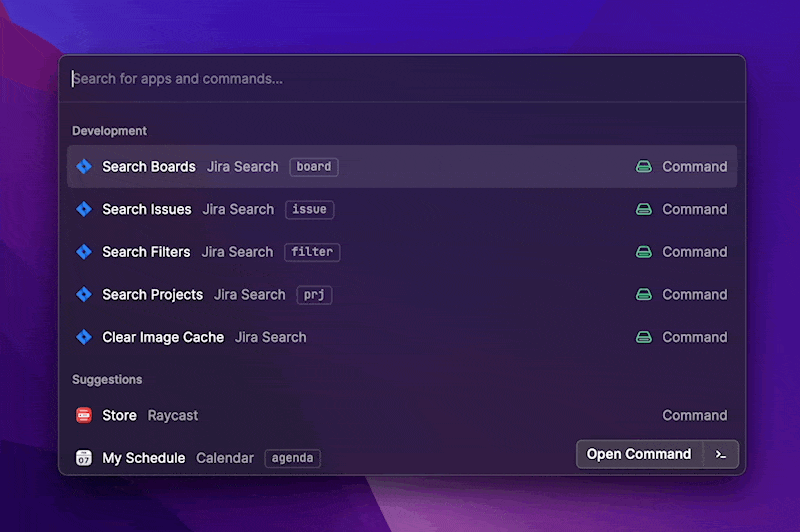Click the terminal prompt icon beside Open Command
The image size is (800, 532).
click(721, 454)
